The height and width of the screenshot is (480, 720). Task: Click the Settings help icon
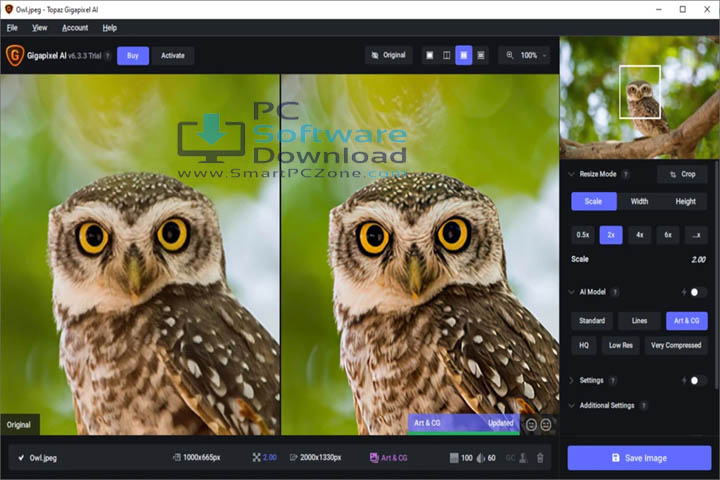point(613,380)
